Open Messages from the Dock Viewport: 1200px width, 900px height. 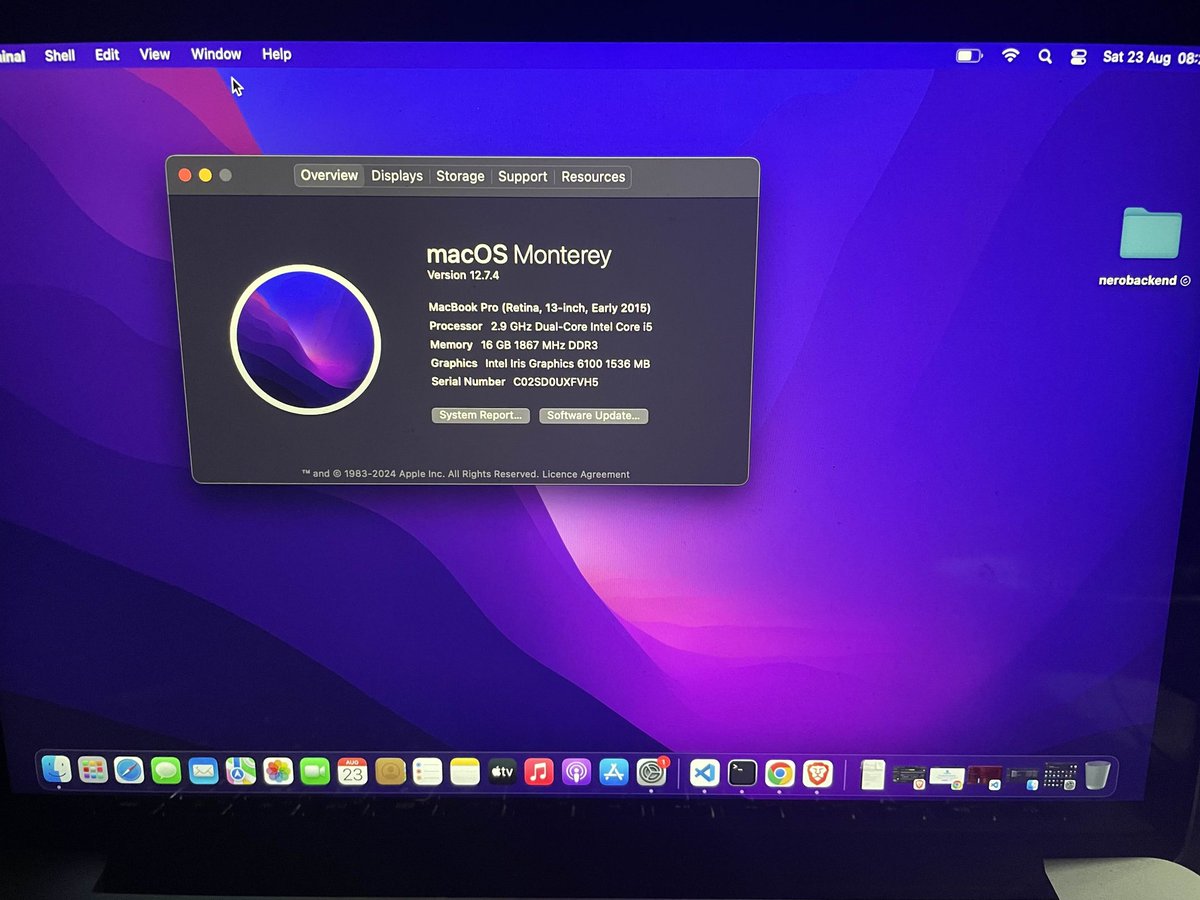(166, 770)
